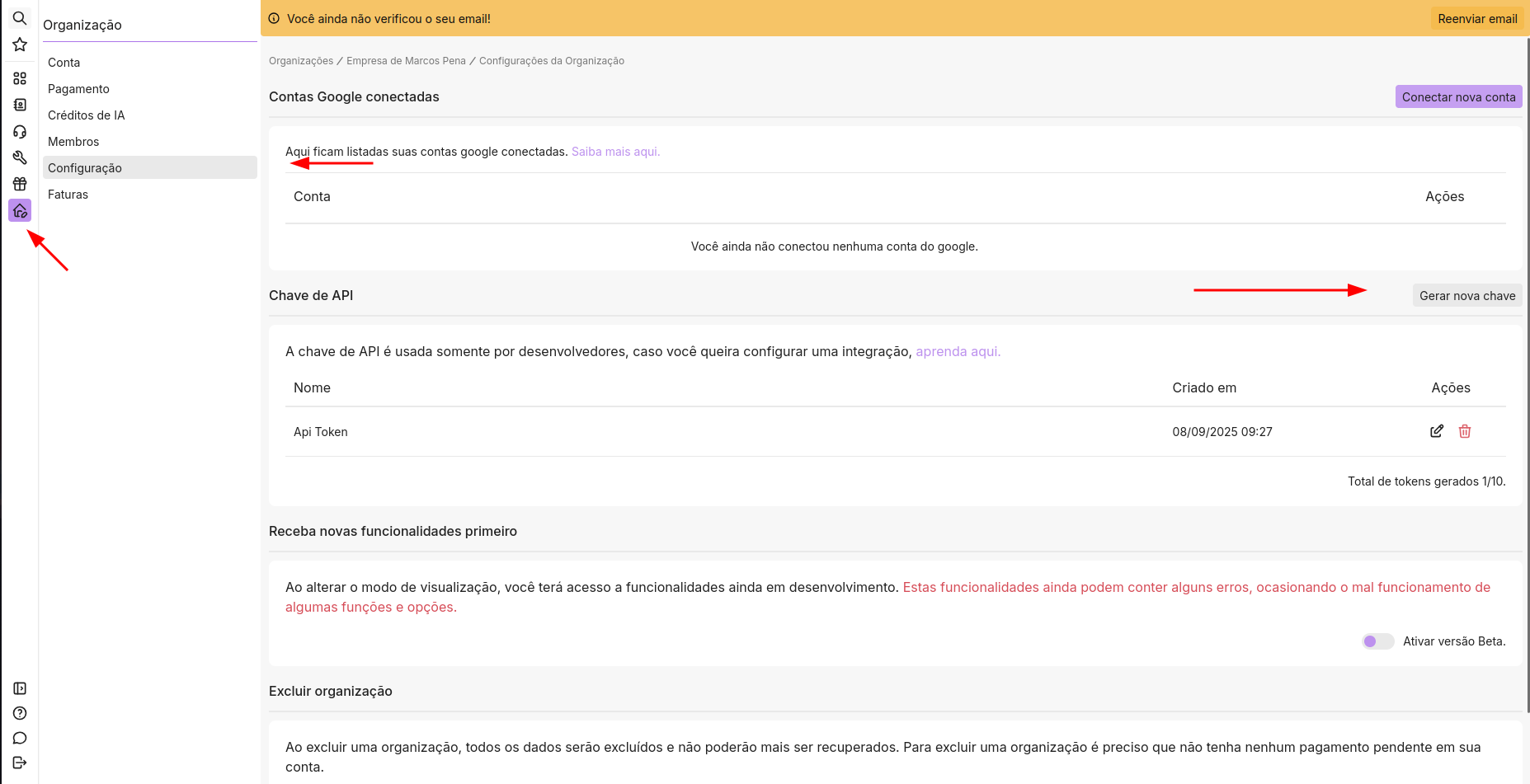Click the Reenviar email button
The width and height of the screenshot is (1530, 784).
click(1477, 18)
